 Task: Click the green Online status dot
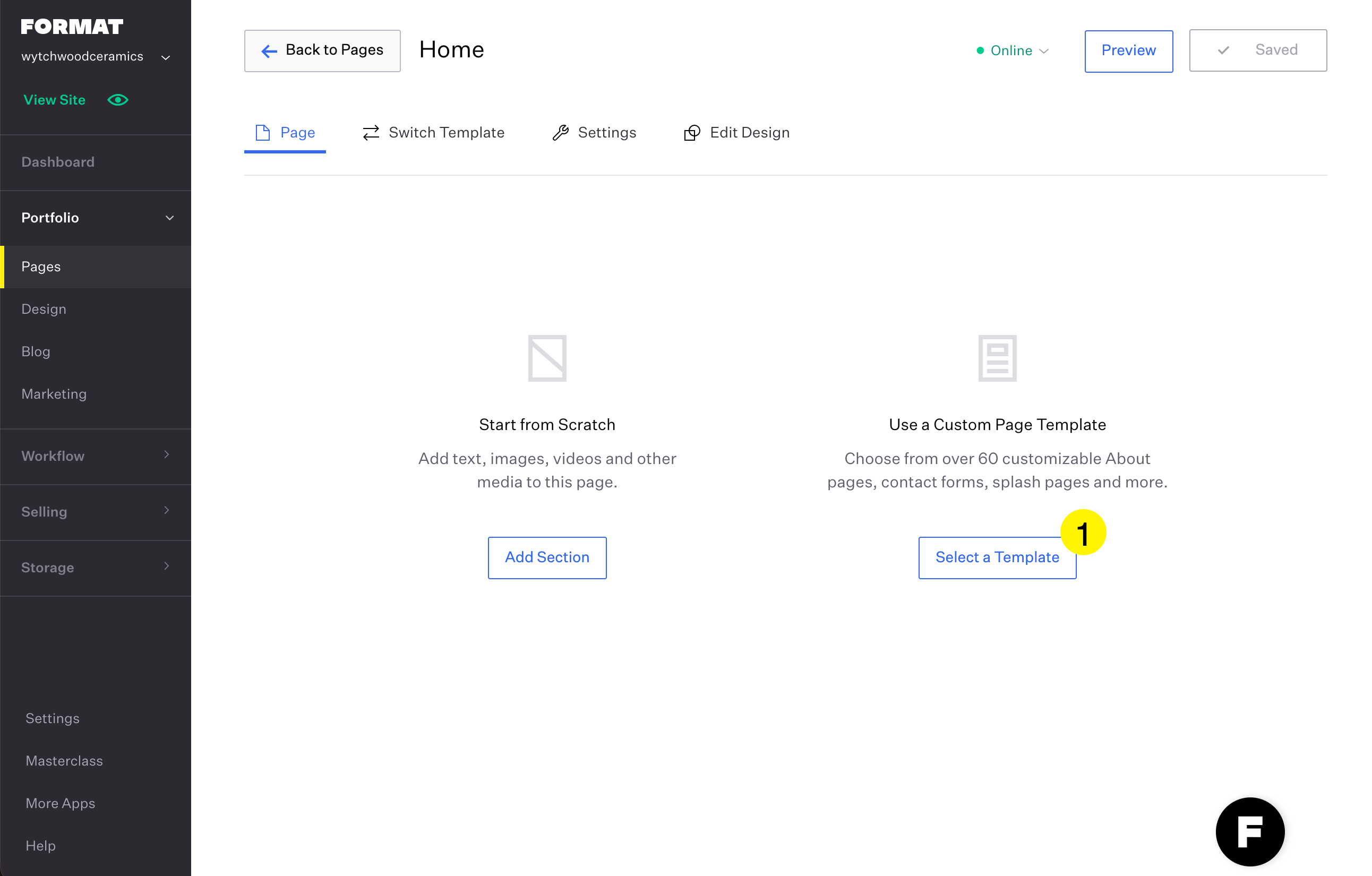[980, 50]
